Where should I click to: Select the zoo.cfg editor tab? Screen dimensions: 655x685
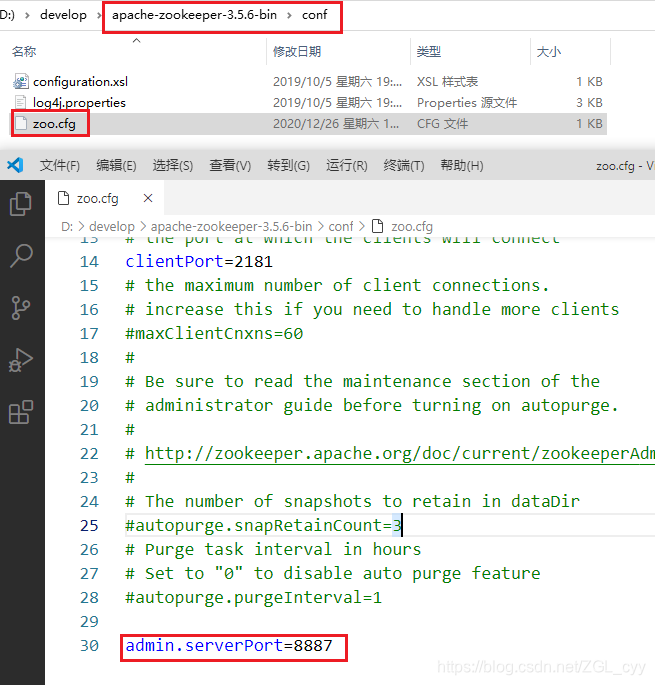pos(104,198)
